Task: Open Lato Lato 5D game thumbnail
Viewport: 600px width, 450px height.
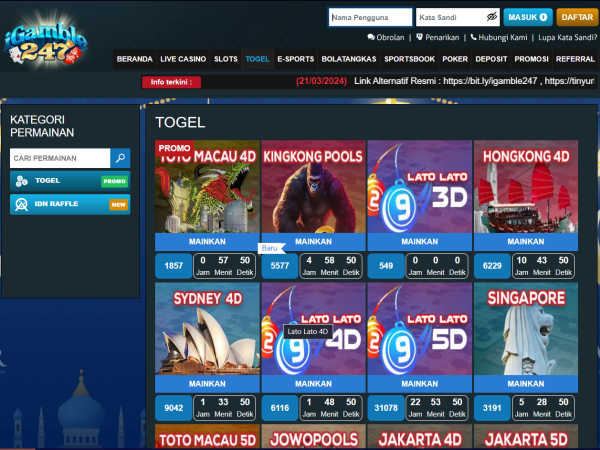Action: (420, 329)
